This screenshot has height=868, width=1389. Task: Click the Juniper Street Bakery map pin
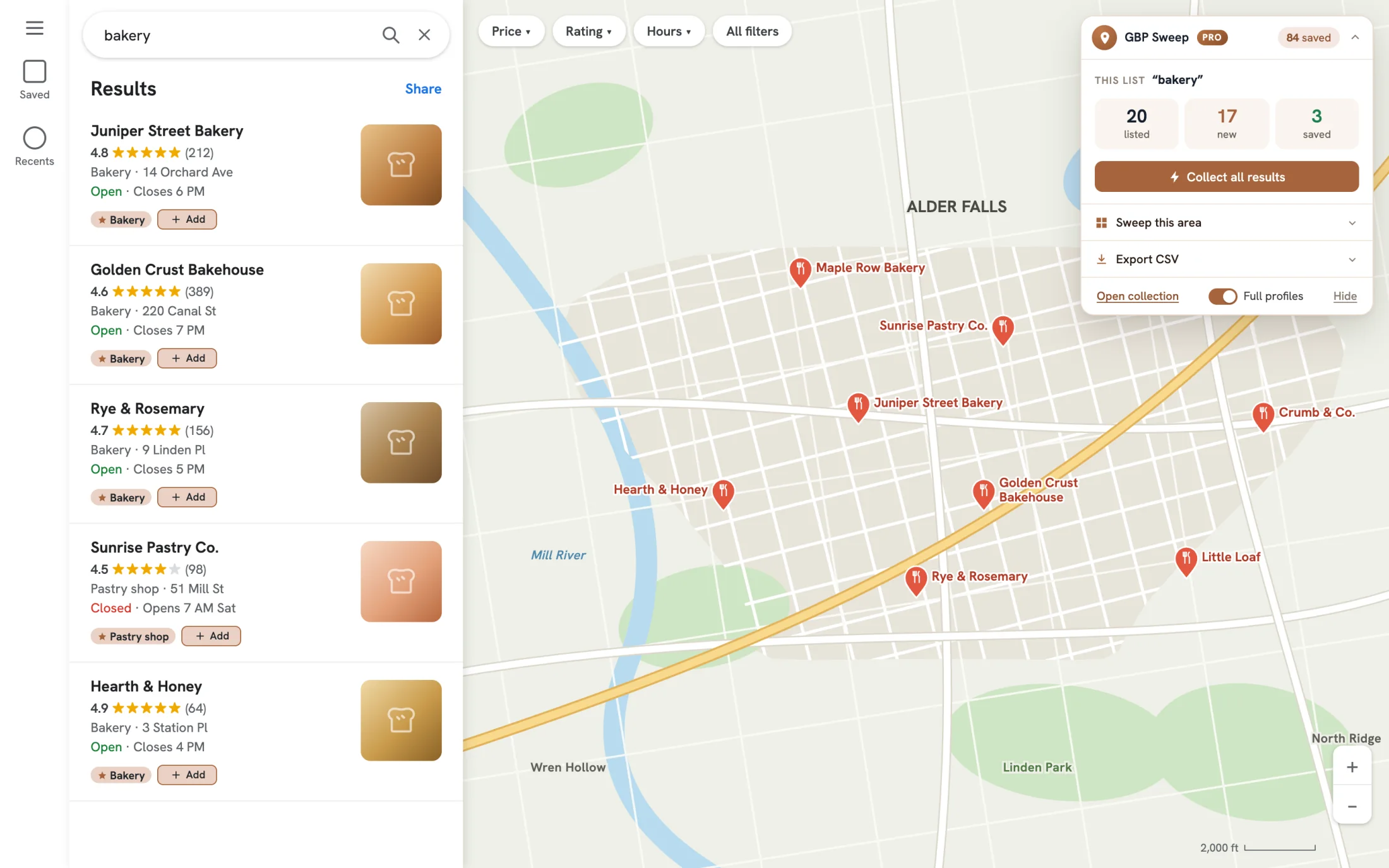point(857,407)
